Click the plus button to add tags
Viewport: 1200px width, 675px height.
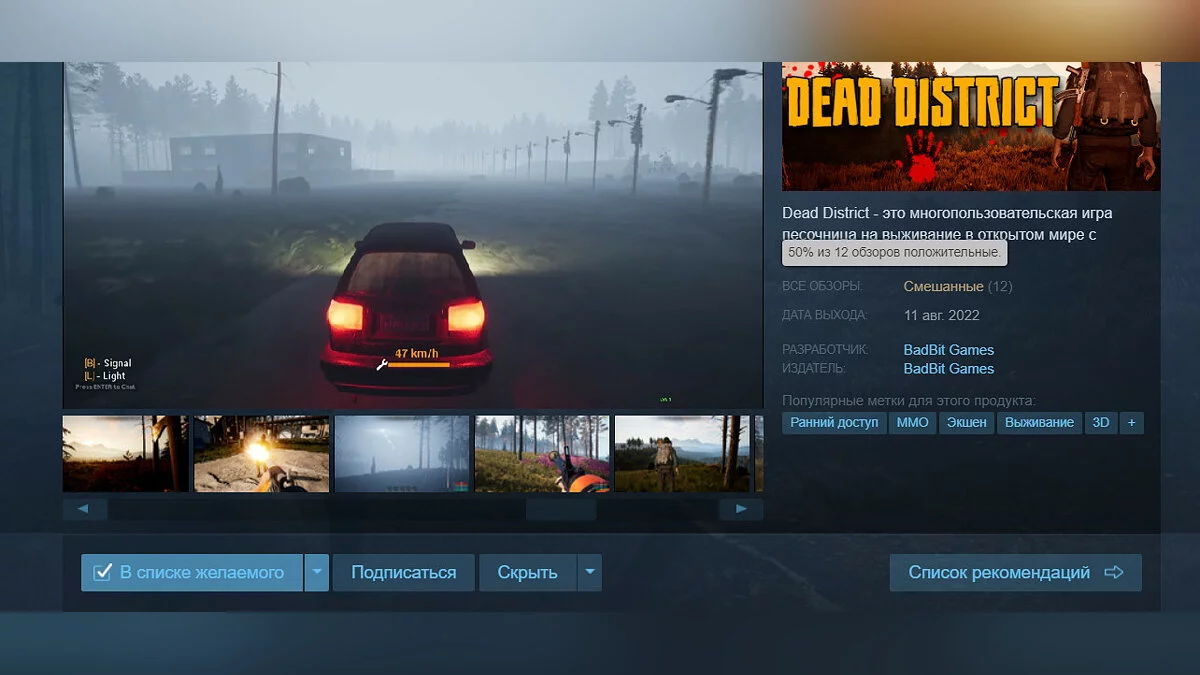(x=1132, y=423)
